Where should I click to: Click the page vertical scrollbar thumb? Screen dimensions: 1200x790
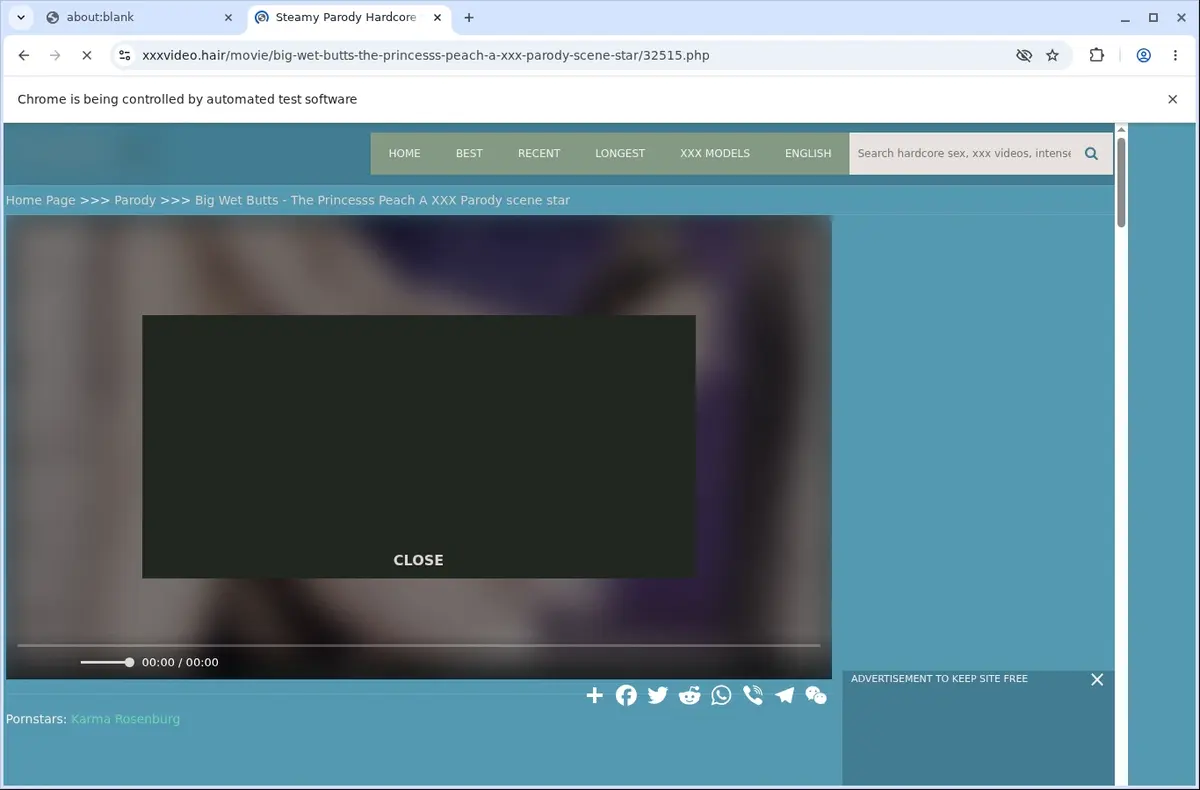pos(1121,181)
